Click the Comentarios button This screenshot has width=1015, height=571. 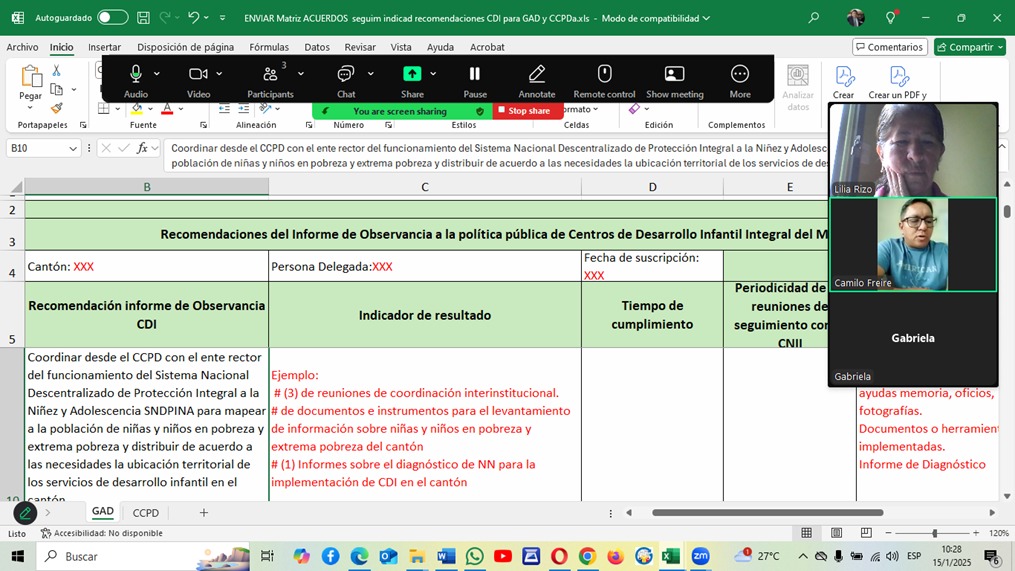(x=889, y=47)
